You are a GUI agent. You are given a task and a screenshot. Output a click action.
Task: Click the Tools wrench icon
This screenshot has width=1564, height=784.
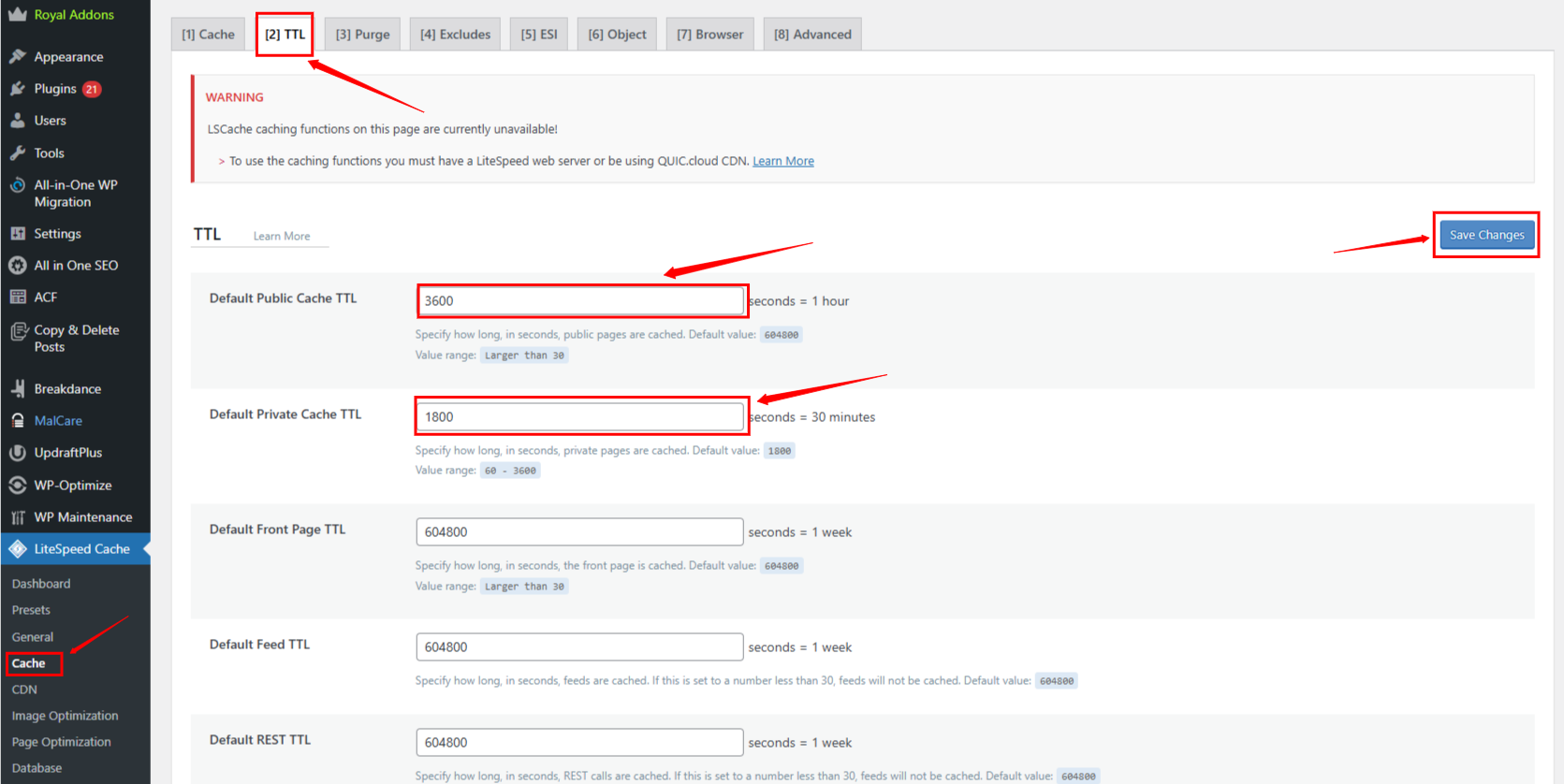coord(17,153)
